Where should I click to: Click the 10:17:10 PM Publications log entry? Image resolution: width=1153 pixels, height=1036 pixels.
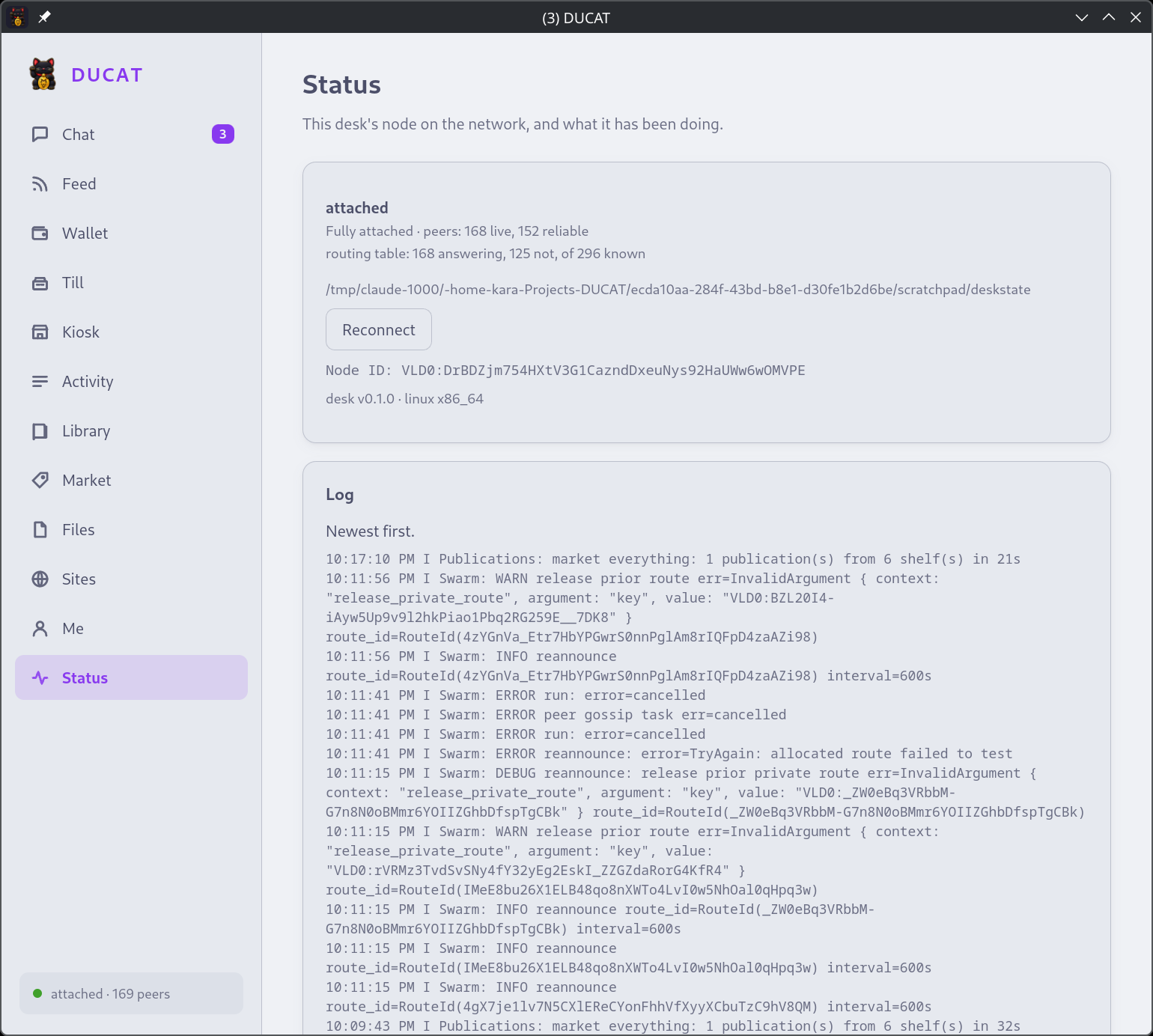tap(673, 559)
